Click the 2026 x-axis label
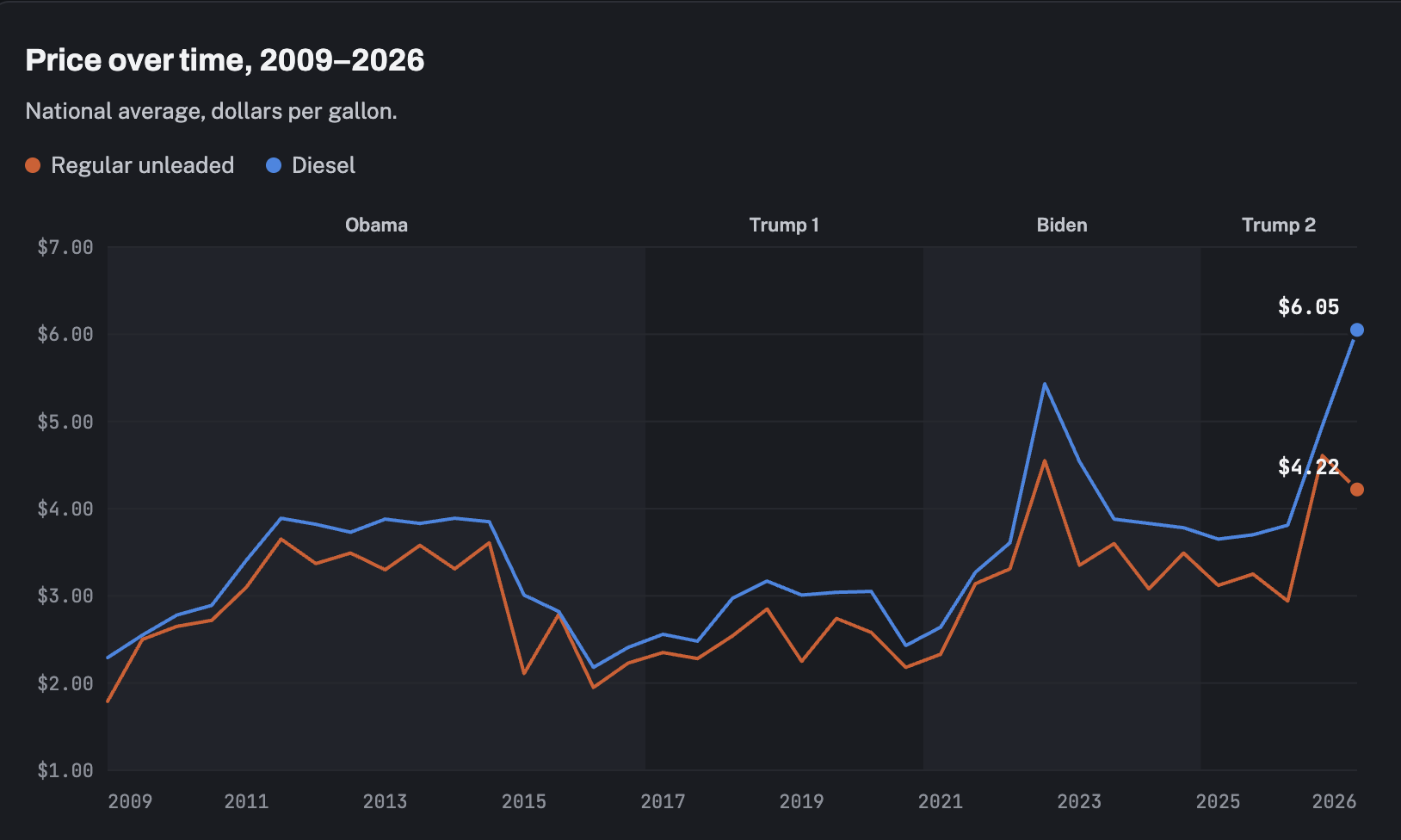This screenshot has width=1401, height=840. [x=1334, y=801]
